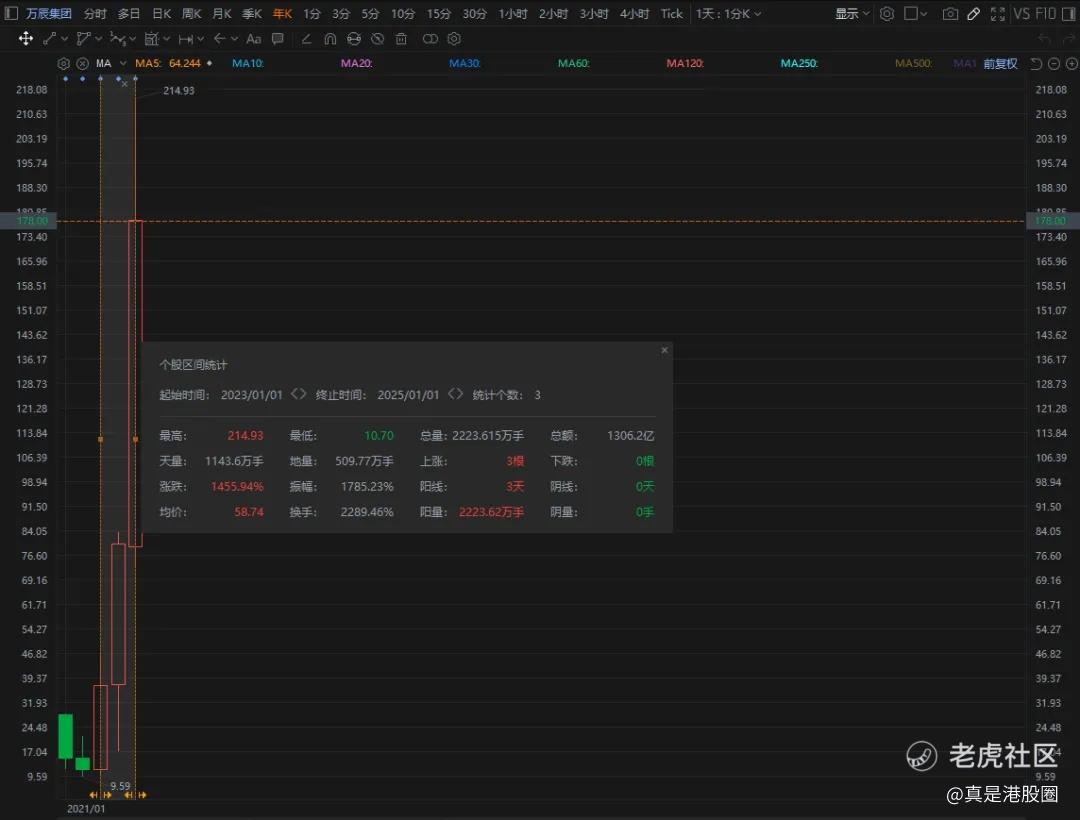
Task: Click the 前复权 adjustment button
Action: click(x=1000, y=64)
